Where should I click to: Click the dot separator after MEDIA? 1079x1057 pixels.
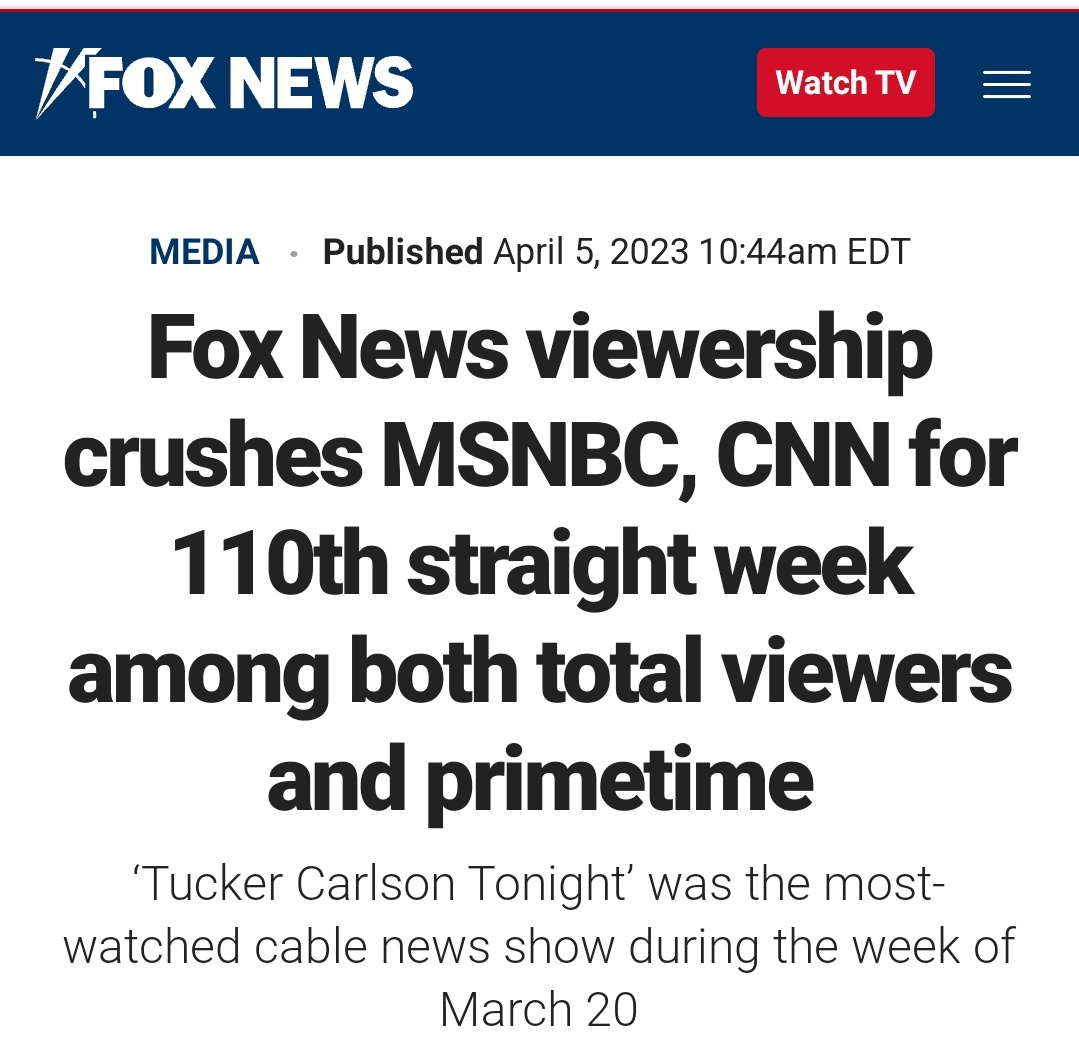[x=294, y=254]
